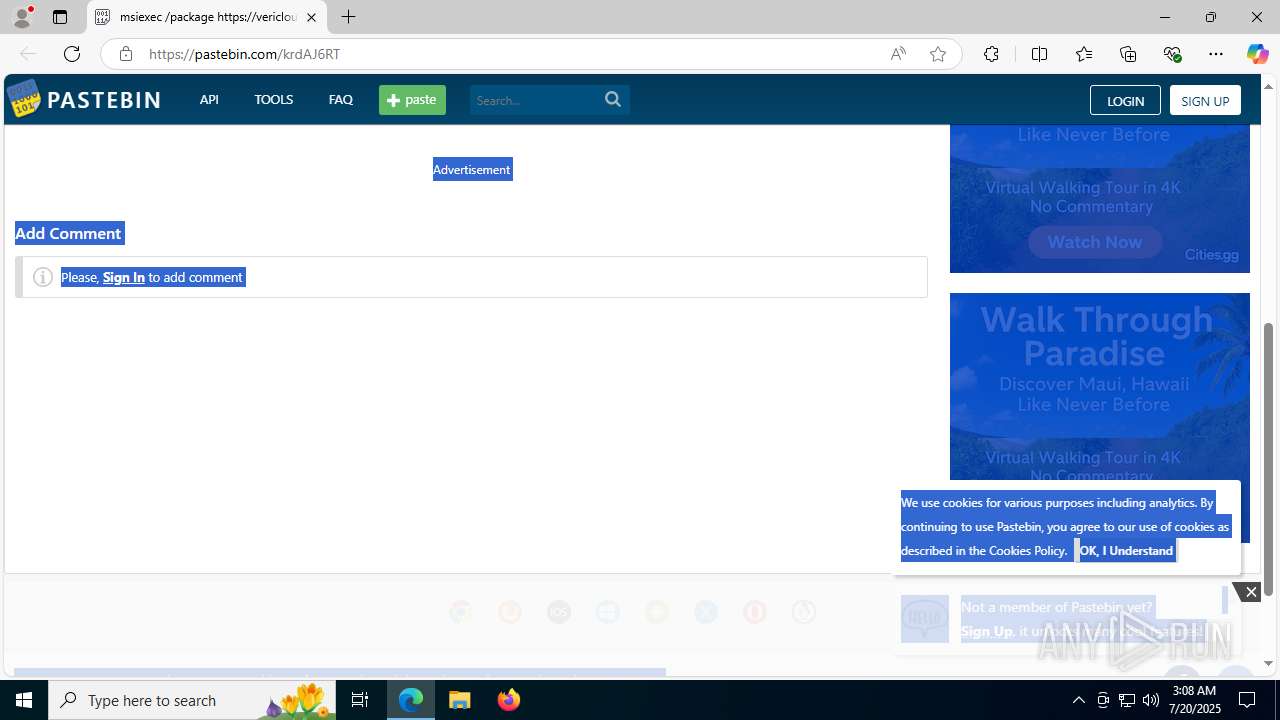
Task: Open Browser essentials
Action: (x=1172, y=54)
